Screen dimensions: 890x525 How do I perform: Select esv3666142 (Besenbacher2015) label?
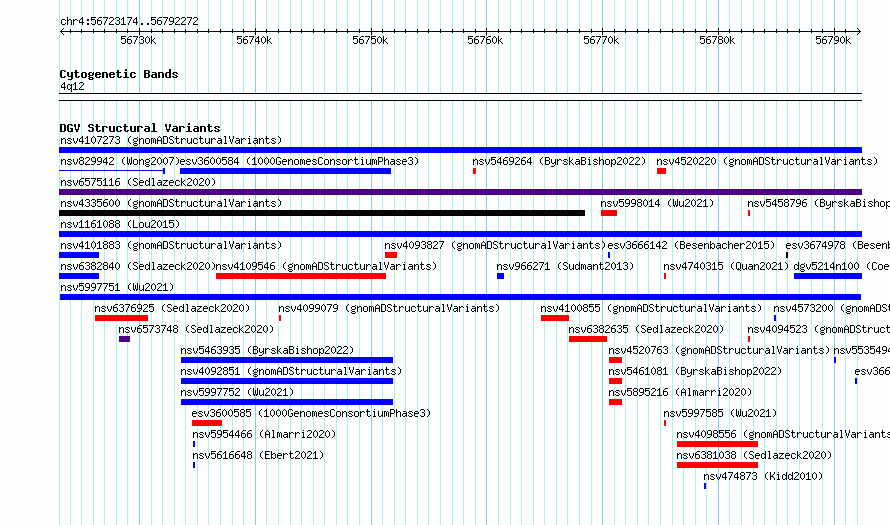click(x=691, y=245)
